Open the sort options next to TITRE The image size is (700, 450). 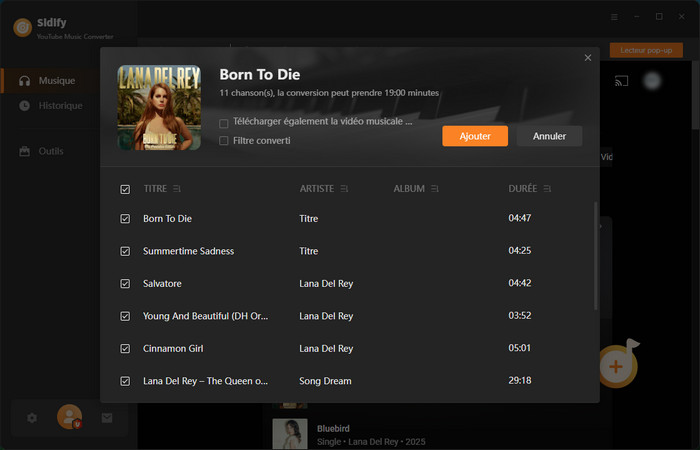[177, 189]
